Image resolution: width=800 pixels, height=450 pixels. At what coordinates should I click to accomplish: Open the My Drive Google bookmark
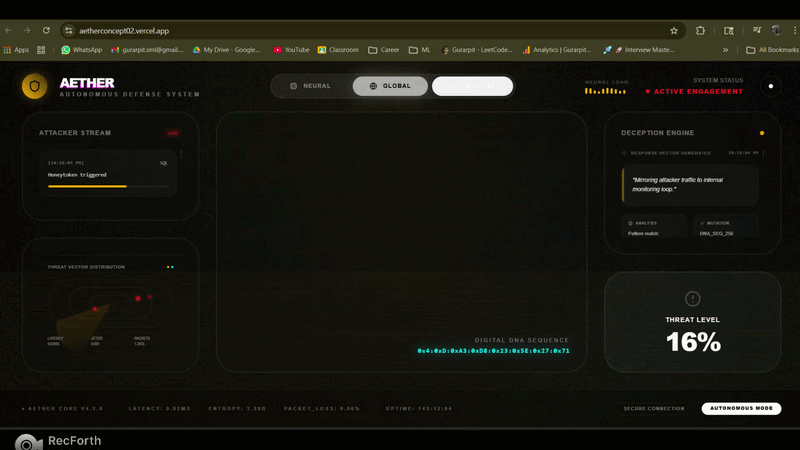coord(227,50)
